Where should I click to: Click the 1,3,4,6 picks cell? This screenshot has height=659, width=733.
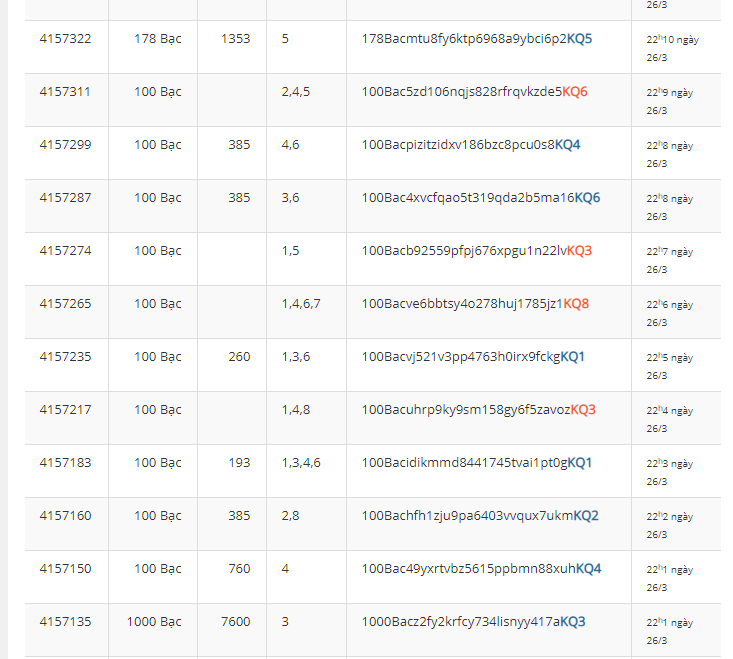click(x=301, y=463)
